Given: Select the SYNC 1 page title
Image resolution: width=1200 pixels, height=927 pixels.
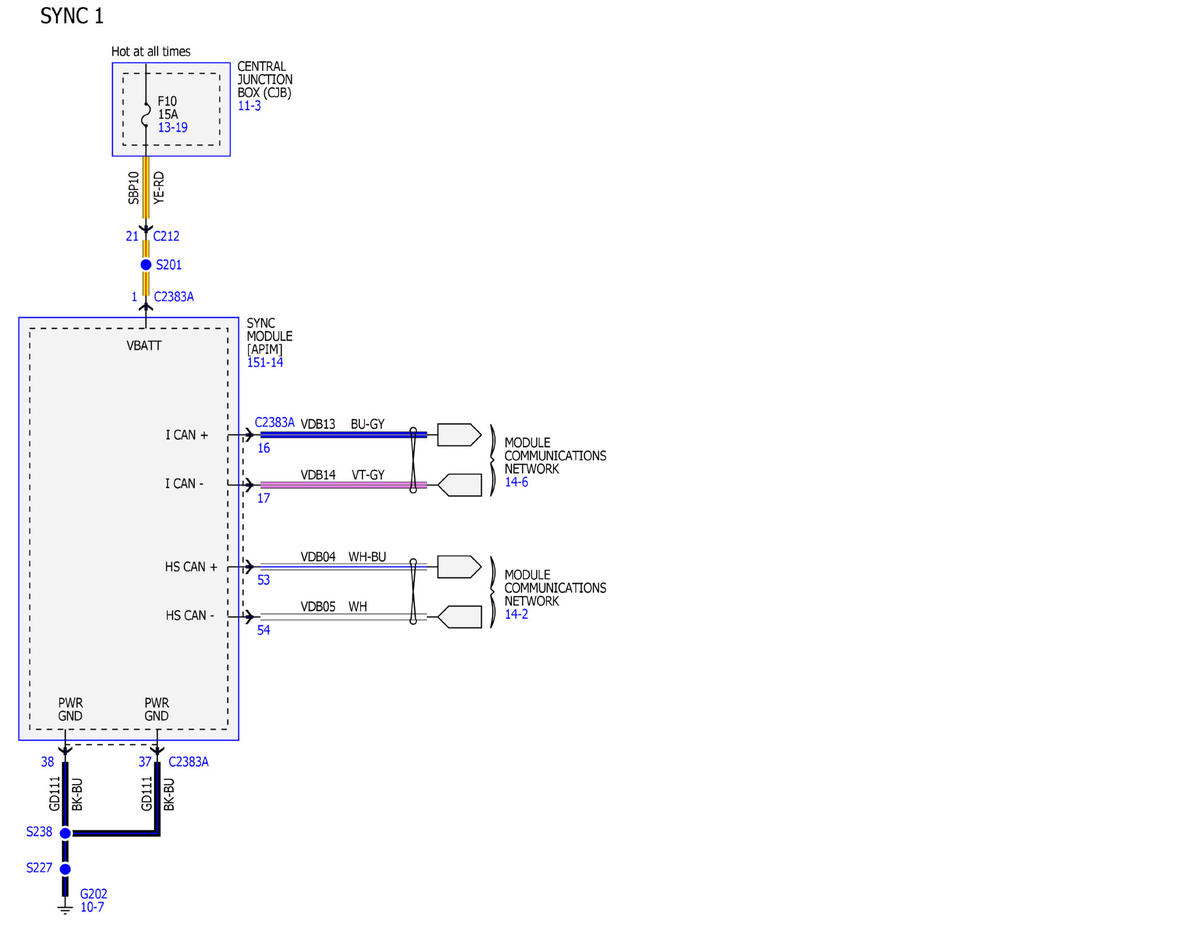Looking at the screenshot, I should click(x=72, y=16).
